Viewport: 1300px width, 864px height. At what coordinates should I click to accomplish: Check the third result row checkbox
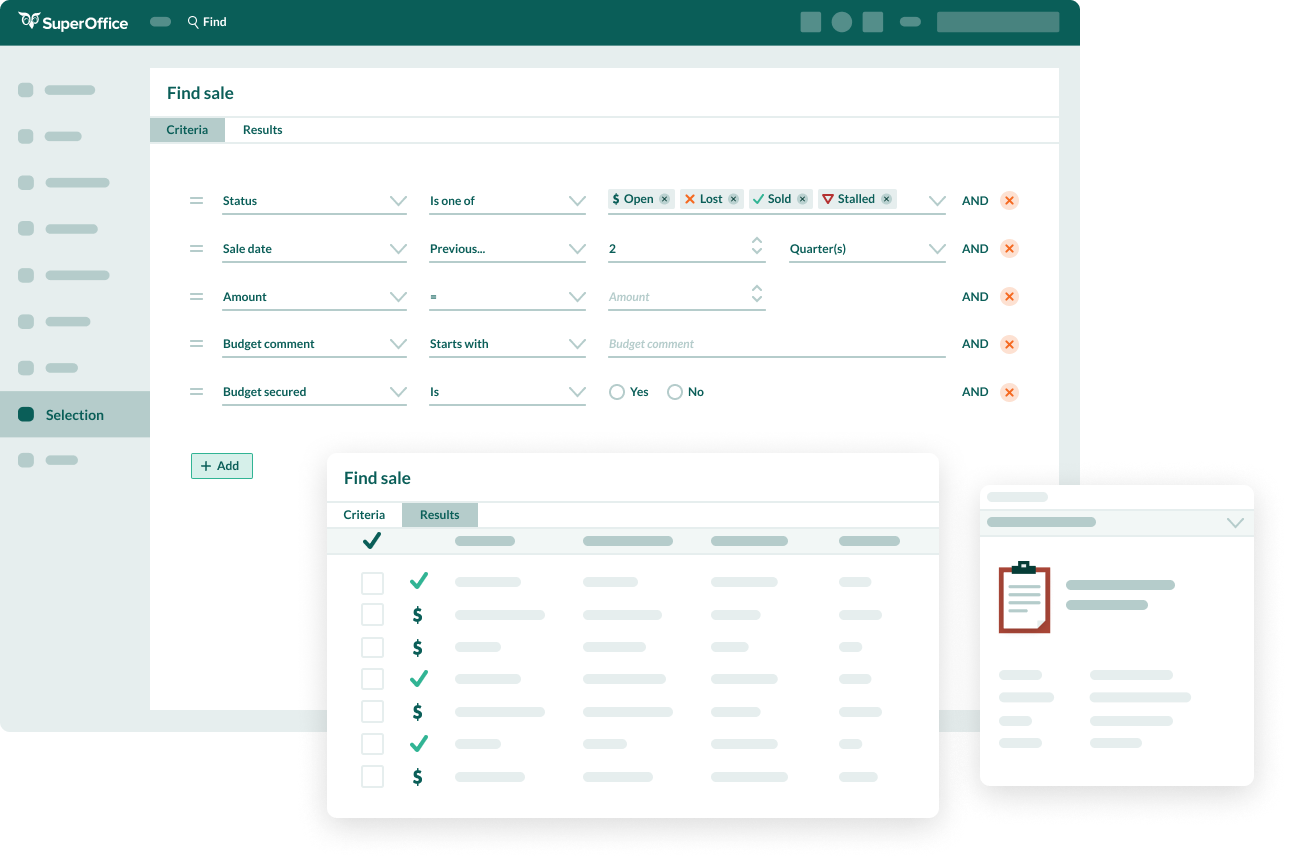(372, 647)
